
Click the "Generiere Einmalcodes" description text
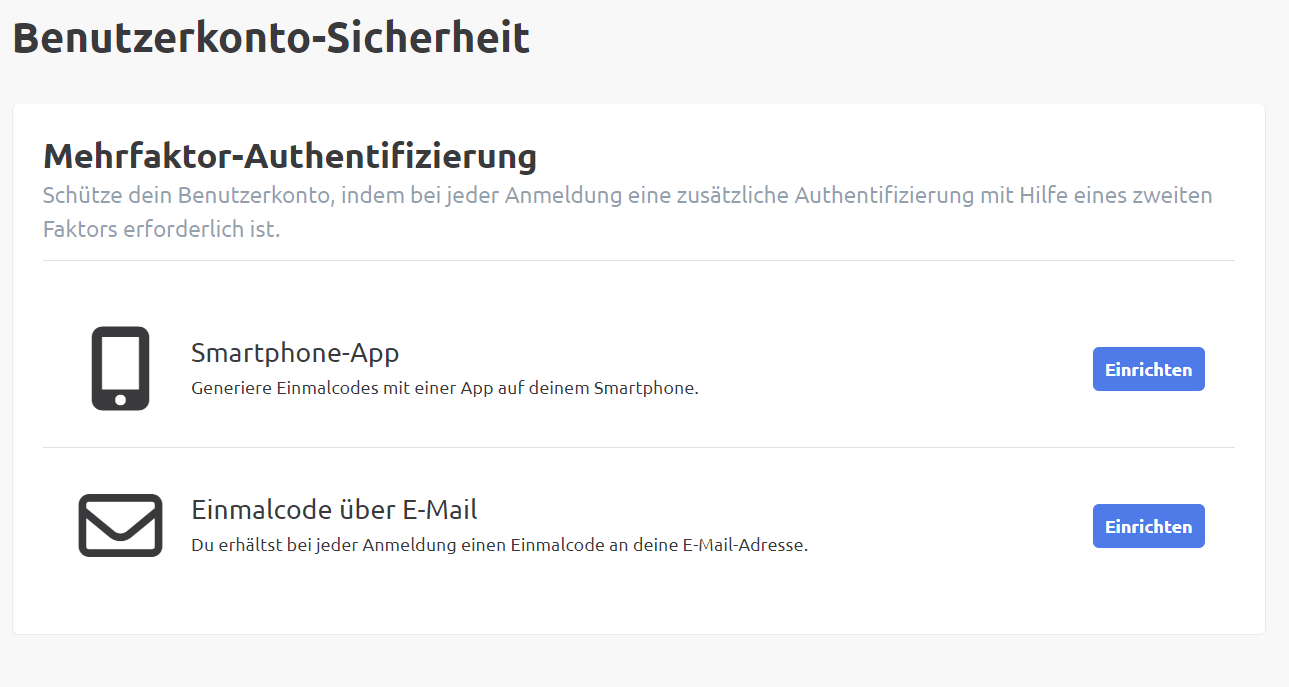click(x=444, y=388)
